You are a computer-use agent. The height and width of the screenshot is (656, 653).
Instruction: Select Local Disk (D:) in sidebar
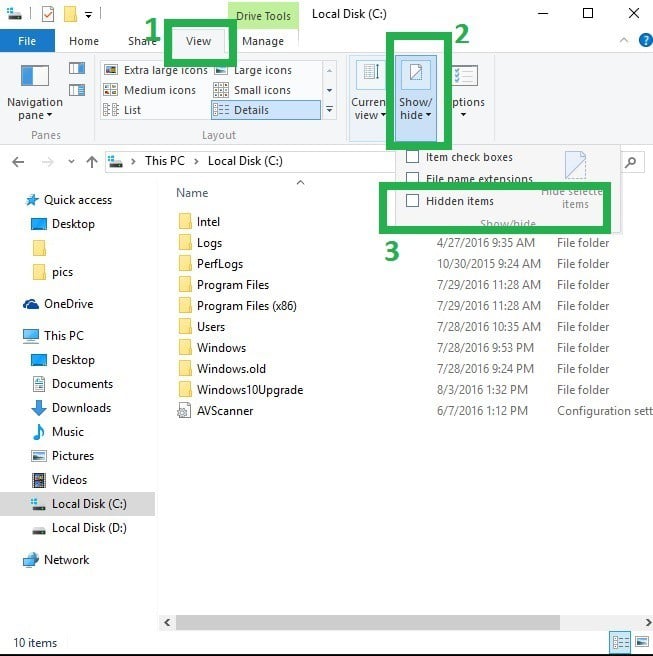(90, 528)
